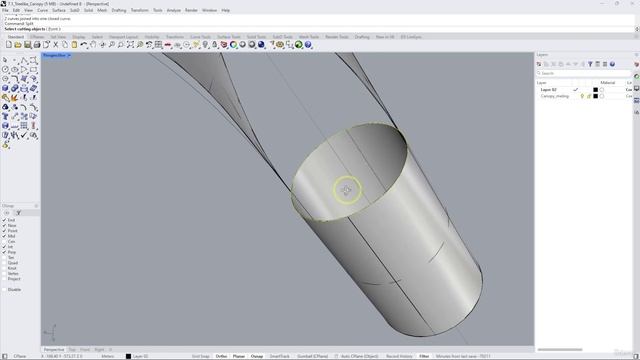Open the Perspective viewport dropdown menu
640x360 pixels.
pos(69,55)
